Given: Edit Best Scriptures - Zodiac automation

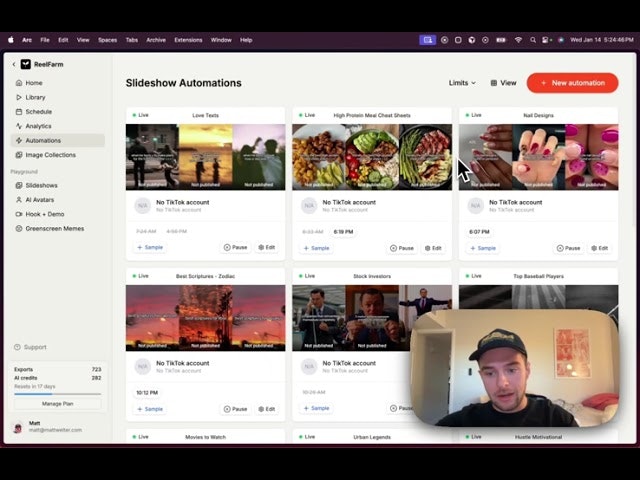Looking at the screenshot, I should pyautogui.click(x=267, y=409).
